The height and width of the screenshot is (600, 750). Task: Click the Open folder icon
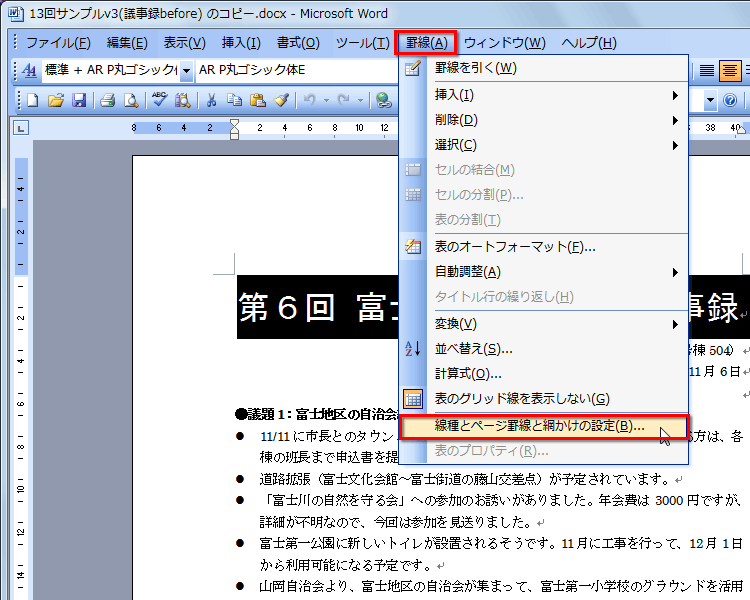pyautogui.click(x=55, y=100)
